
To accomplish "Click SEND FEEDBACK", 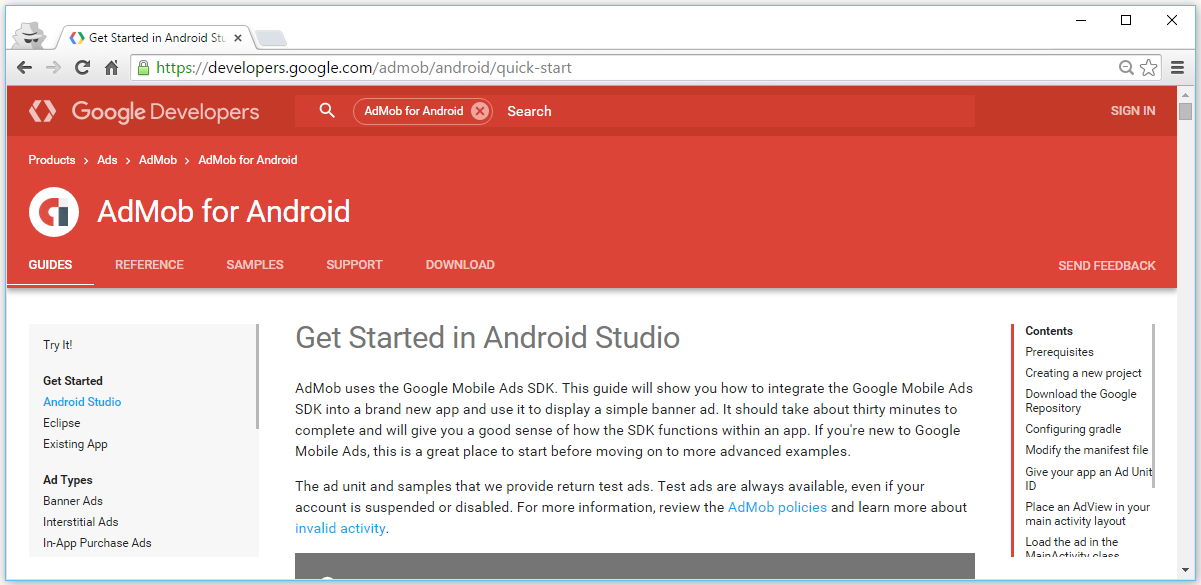I will pyautogui.click(x=1107, y=266).
